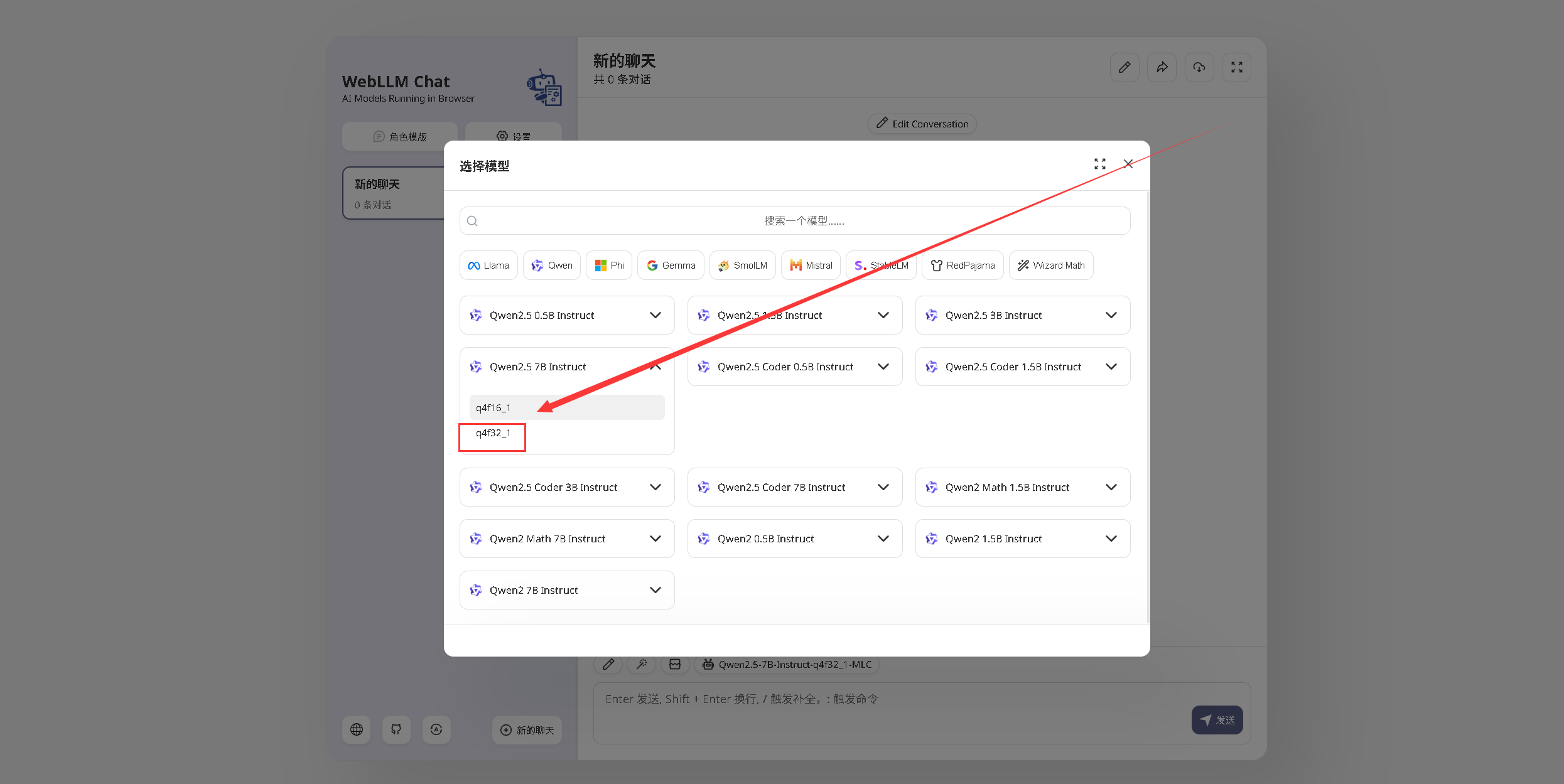Start a 新的聊天 via sidebar bottom button
Screen dimensions: 1564x784
[527, 730]
